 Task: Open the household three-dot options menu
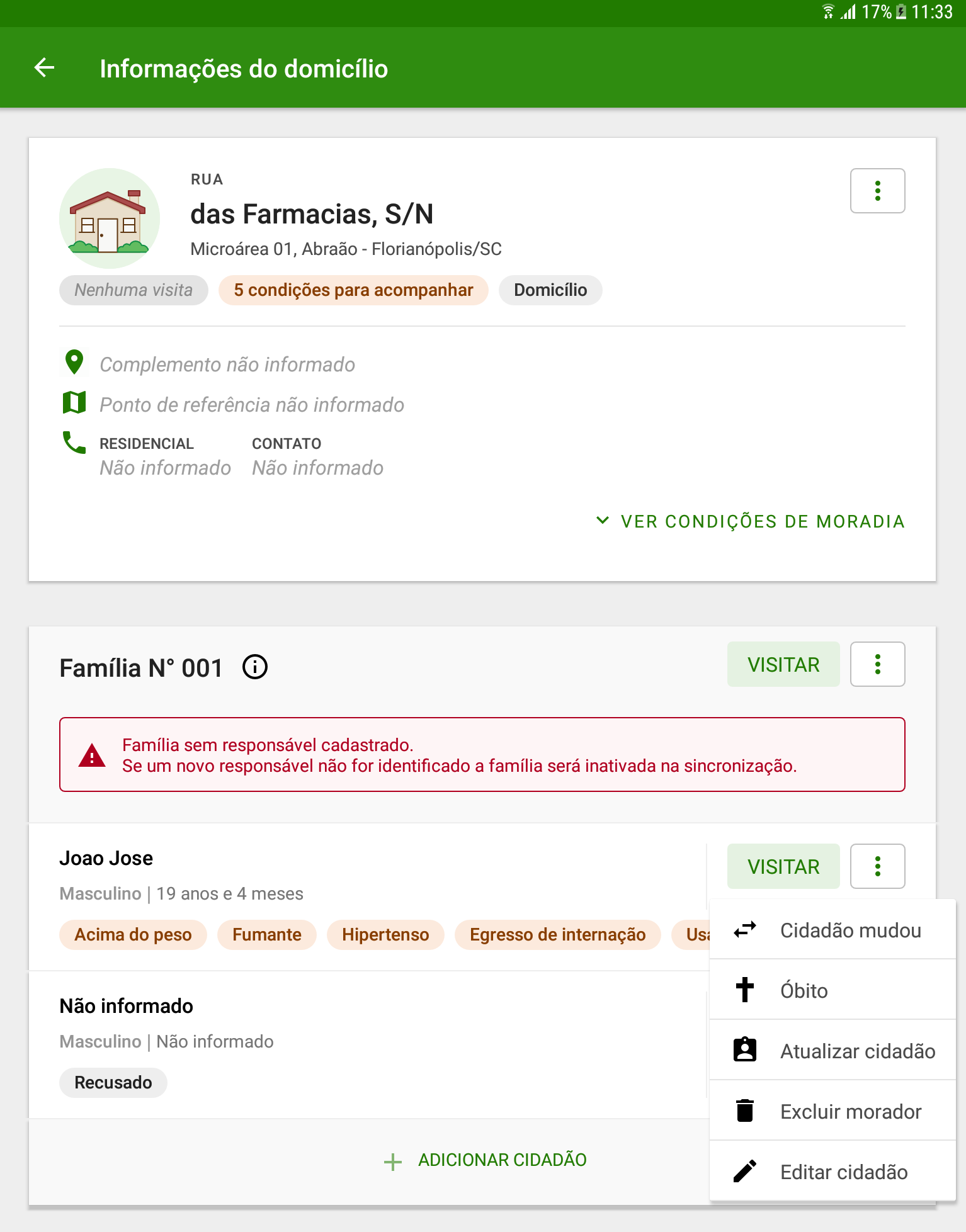877,191
